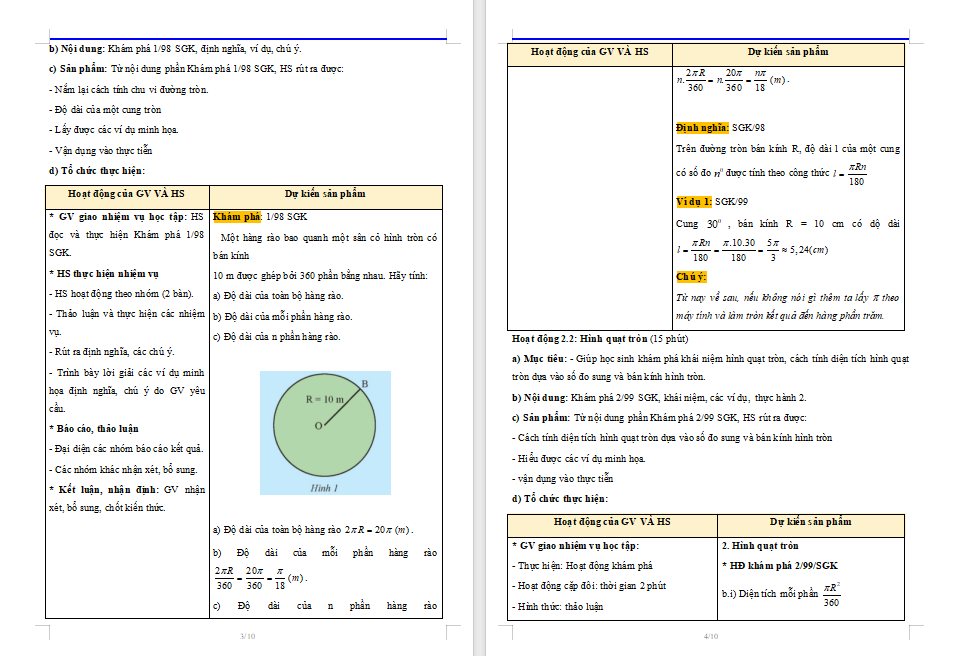The height and width of the screenshot is (656, 956).
Task: Click the '* HĐ khám phá 2/99/SGK' text
Action: click(x=779, y=565)
